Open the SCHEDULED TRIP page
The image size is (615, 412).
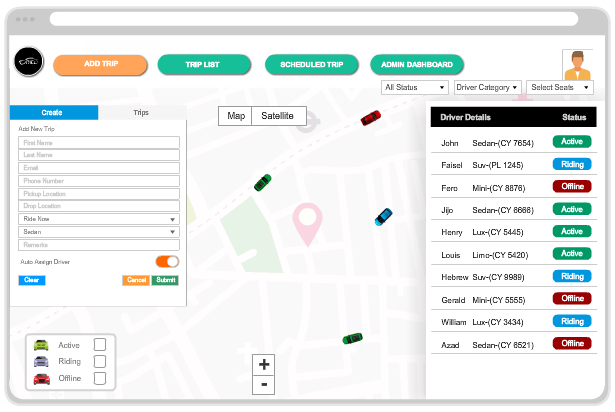[x=312, y=64]
